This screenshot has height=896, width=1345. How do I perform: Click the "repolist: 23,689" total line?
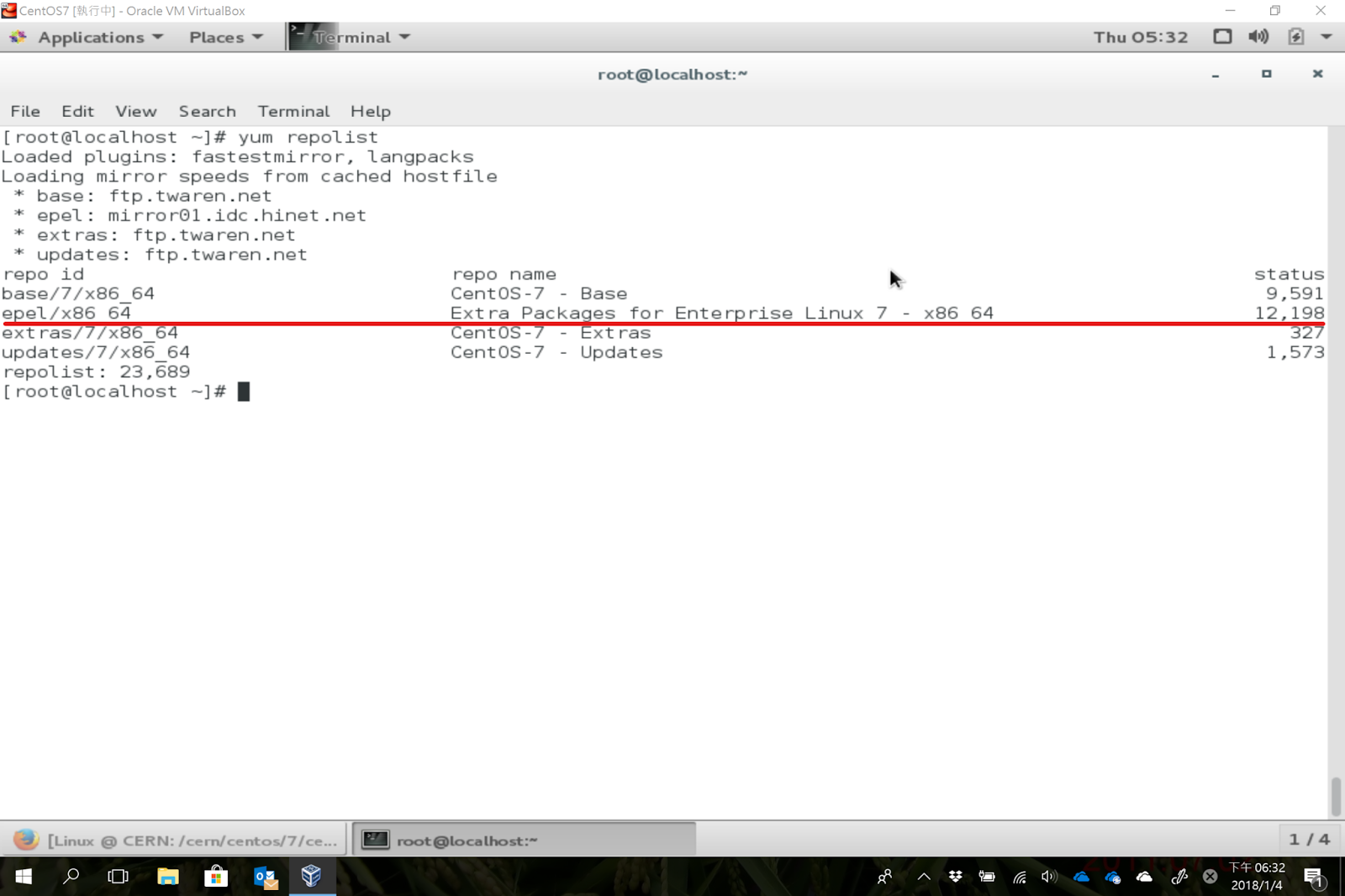[x=96, y=372]
